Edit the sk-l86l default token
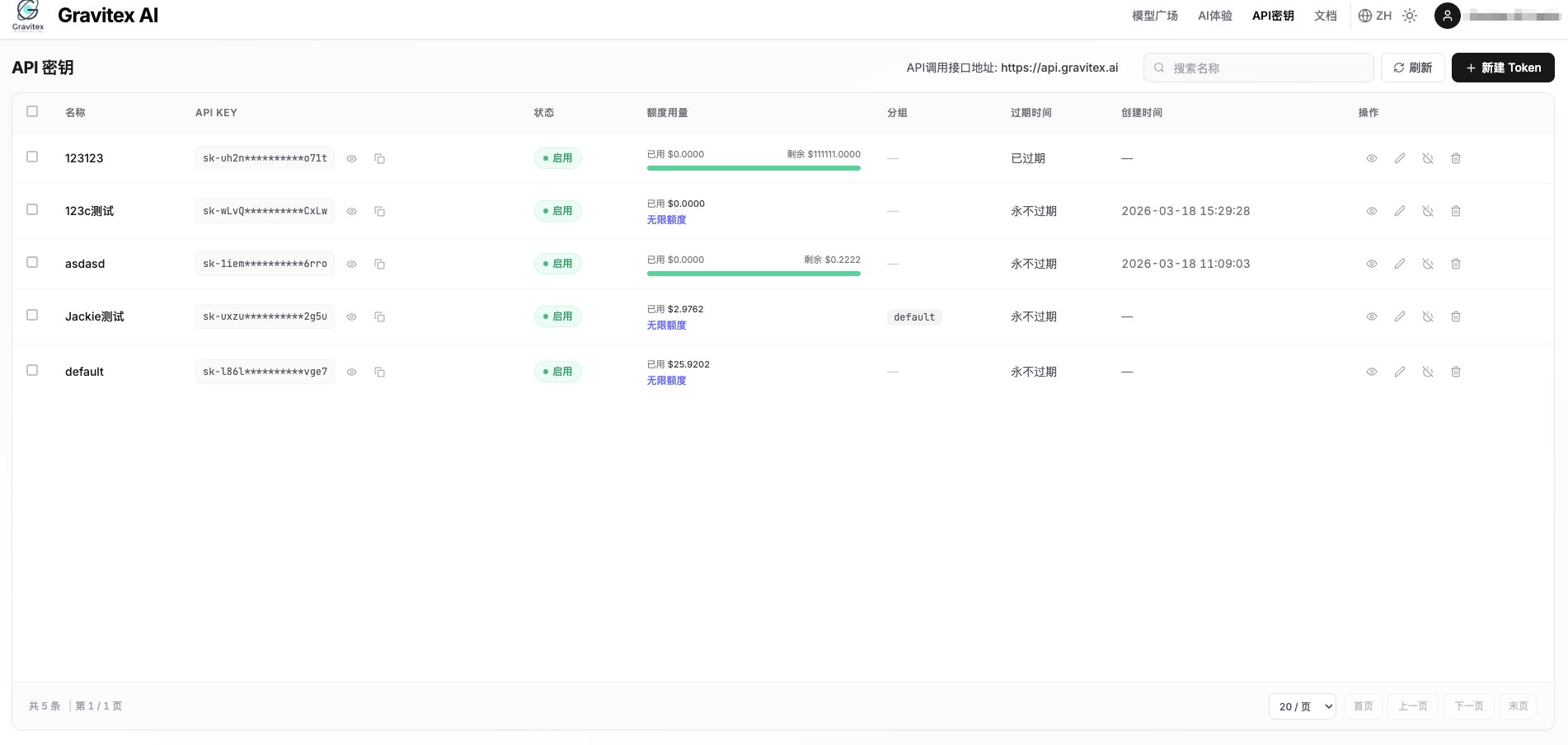This screenshot has height=745, width=1568. tap(1400, 372)
